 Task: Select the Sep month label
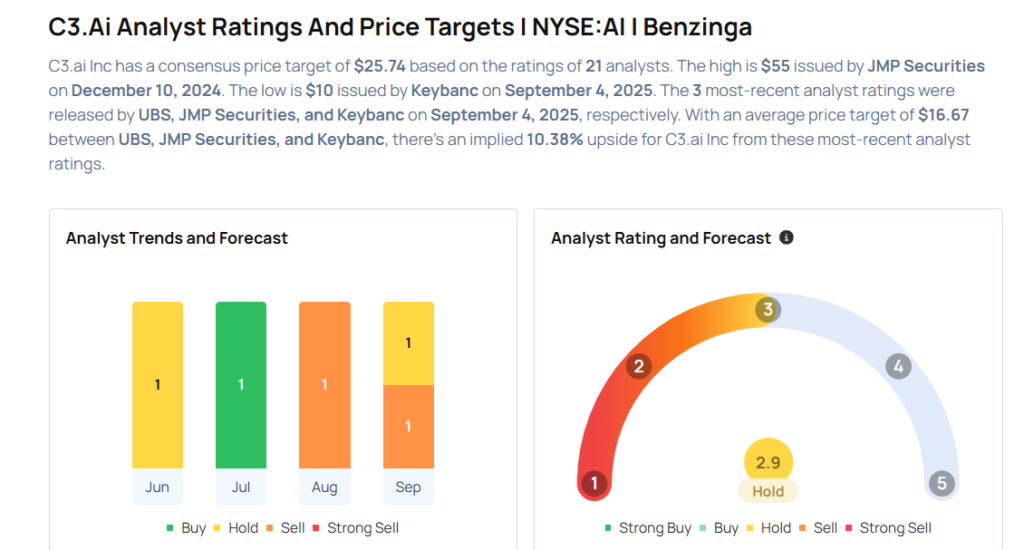408,488
